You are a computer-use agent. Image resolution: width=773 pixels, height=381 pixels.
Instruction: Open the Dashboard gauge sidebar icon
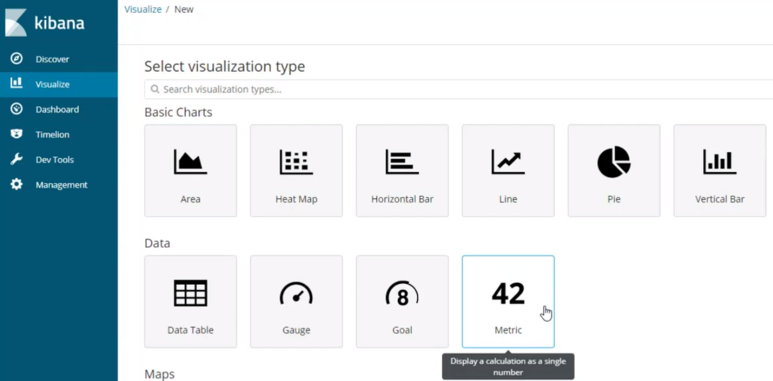(x=16, y=109)
